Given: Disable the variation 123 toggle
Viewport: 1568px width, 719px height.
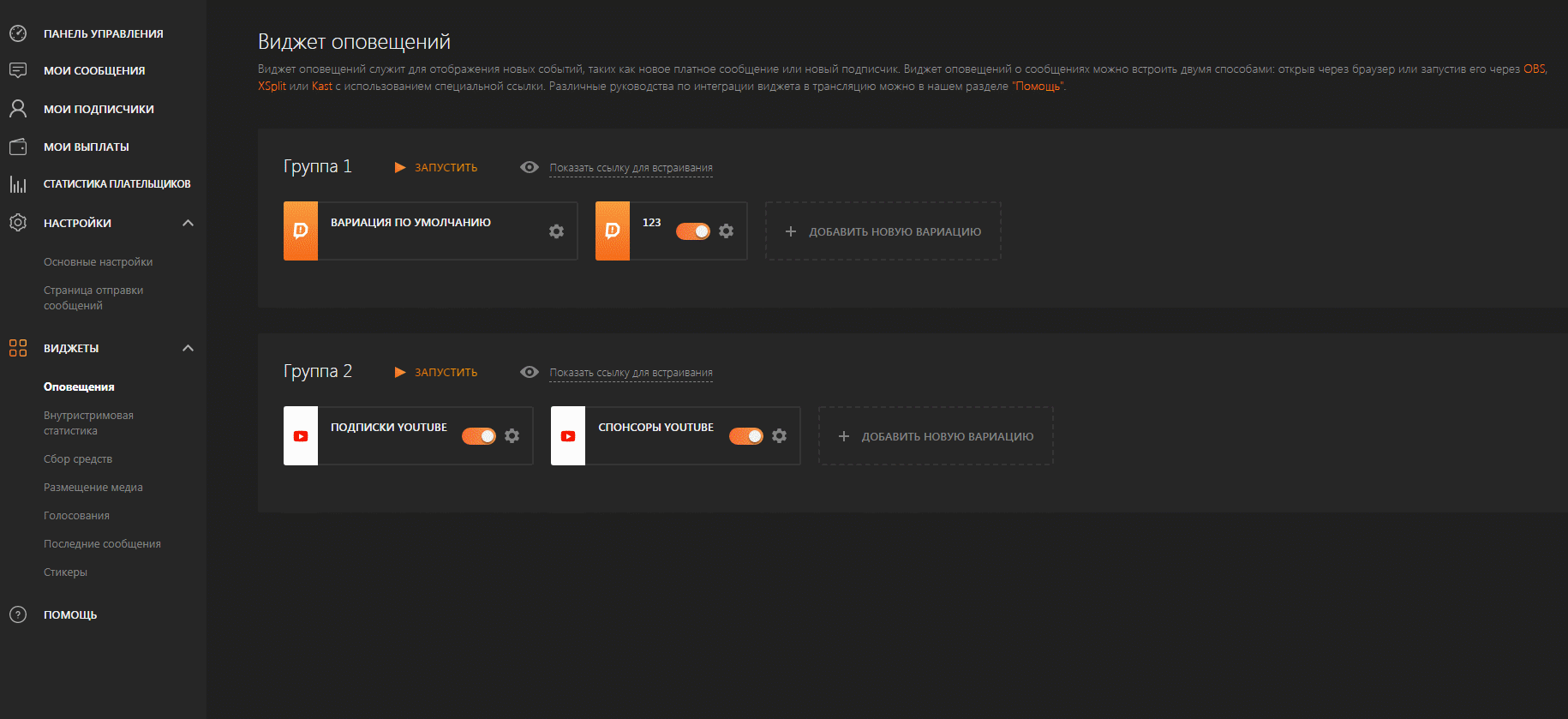Looking at the screenshot, I should pyautogui.click(x=693, y=231).
